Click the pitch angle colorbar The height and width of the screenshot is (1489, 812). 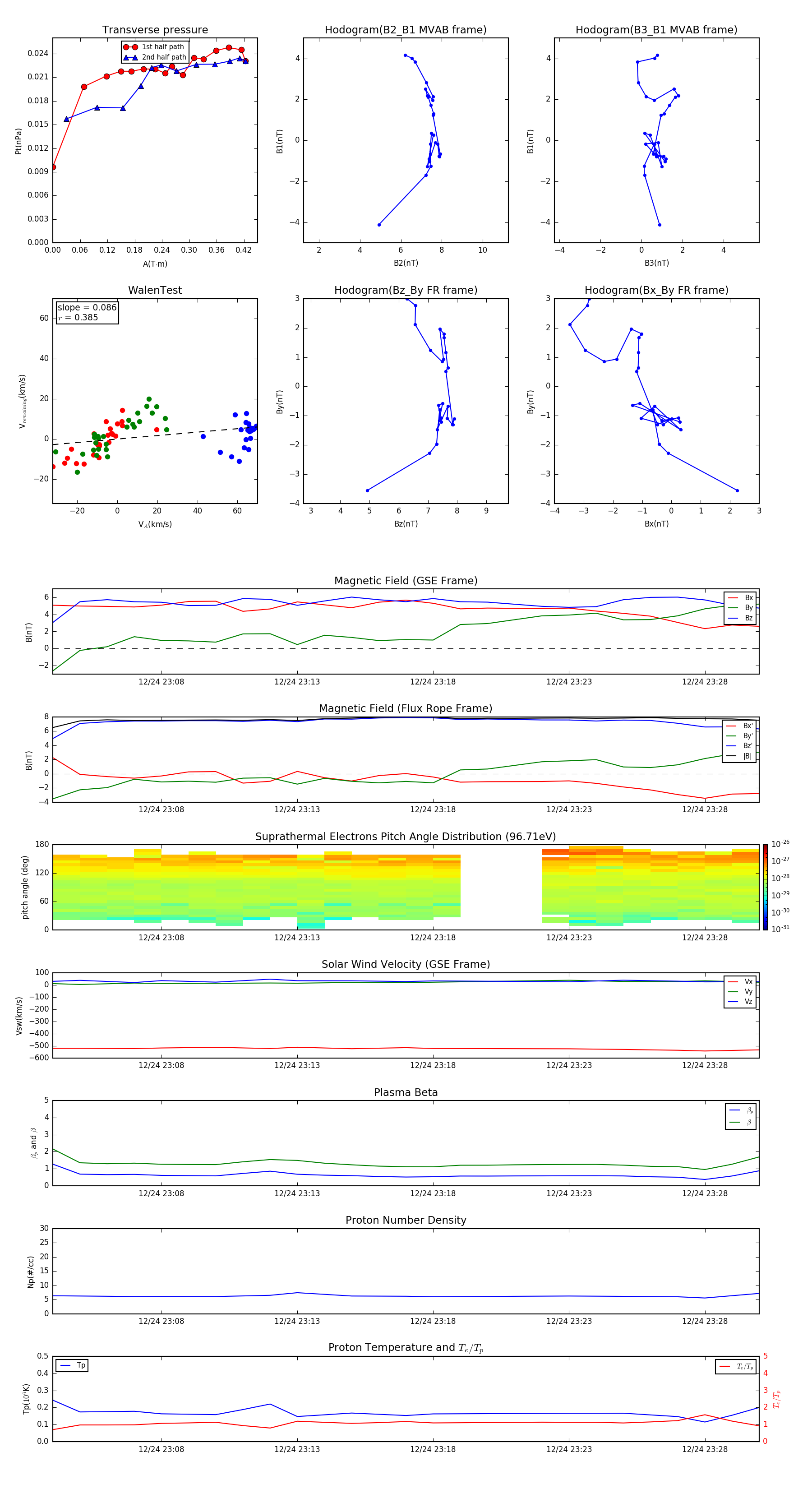[765, 887]
